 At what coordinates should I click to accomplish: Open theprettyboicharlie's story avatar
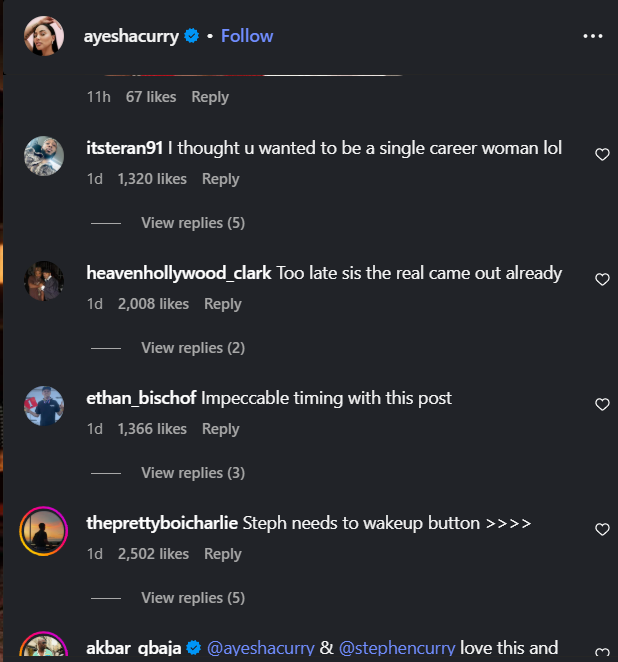click(x=44, y=531)
